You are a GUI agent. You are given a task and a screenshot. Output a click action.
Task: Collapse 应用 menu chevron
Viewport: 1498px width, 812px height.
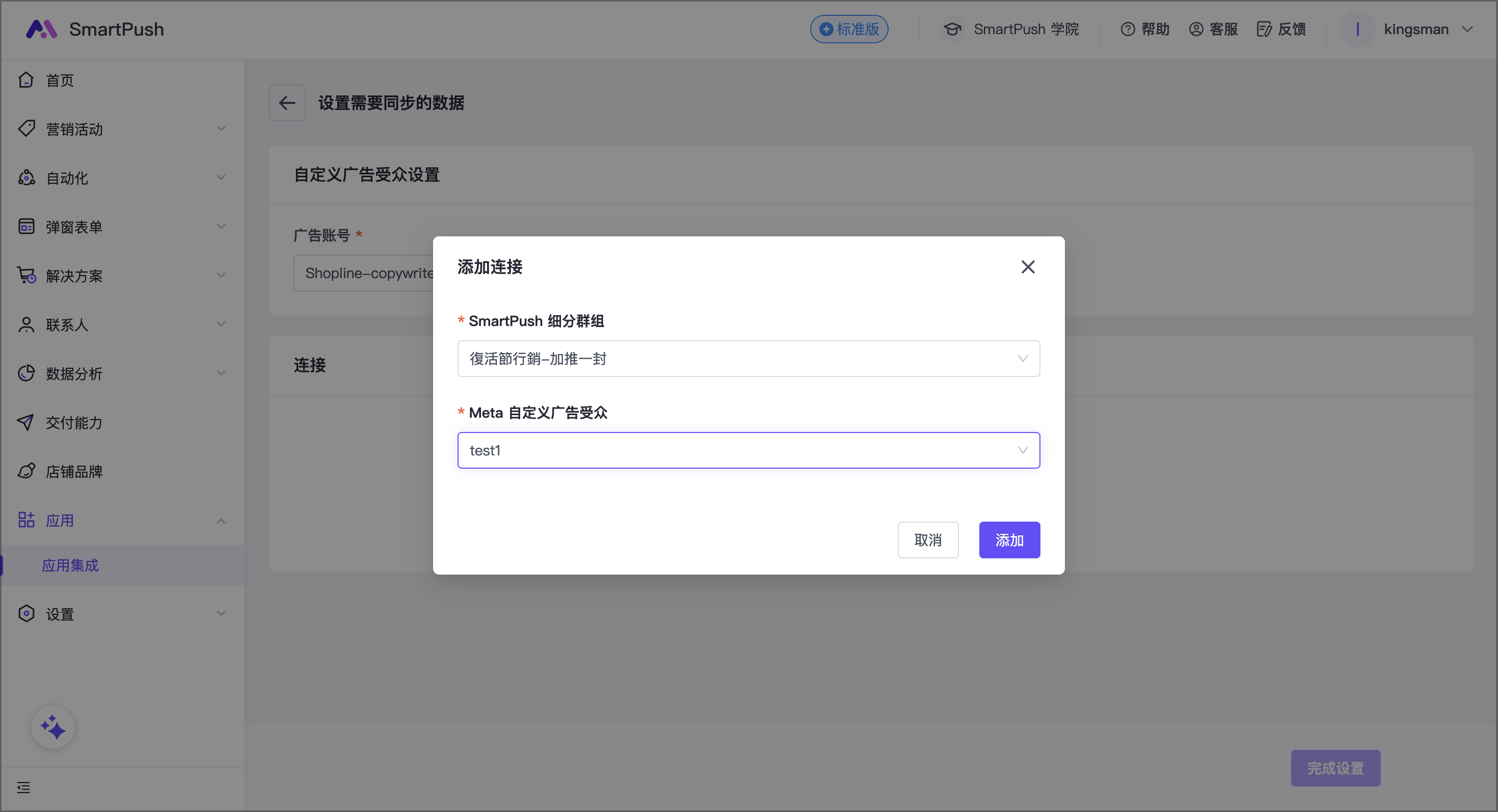point(221,520)
